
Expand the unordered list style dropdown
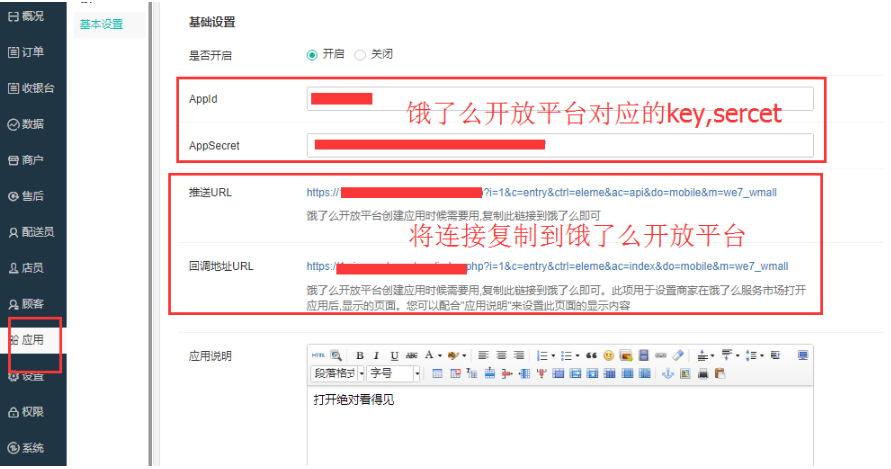[x=577, y=356]
